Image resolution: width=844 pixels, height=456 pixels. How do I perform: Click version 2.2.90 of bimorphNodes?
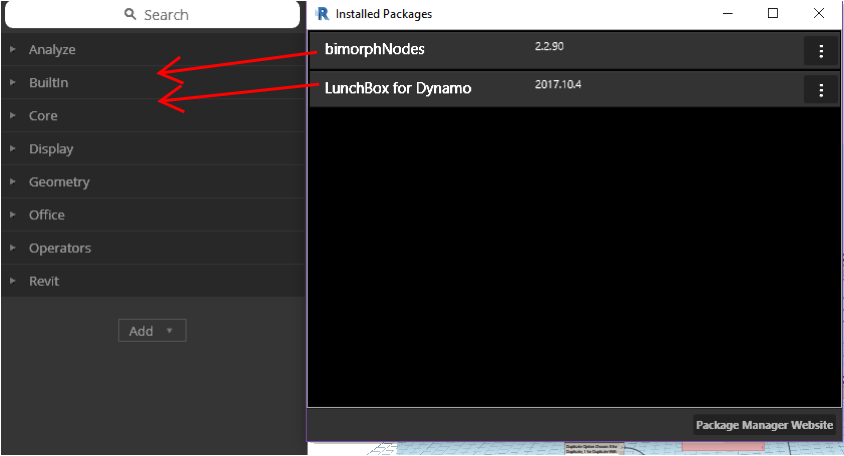click(549, 46)
